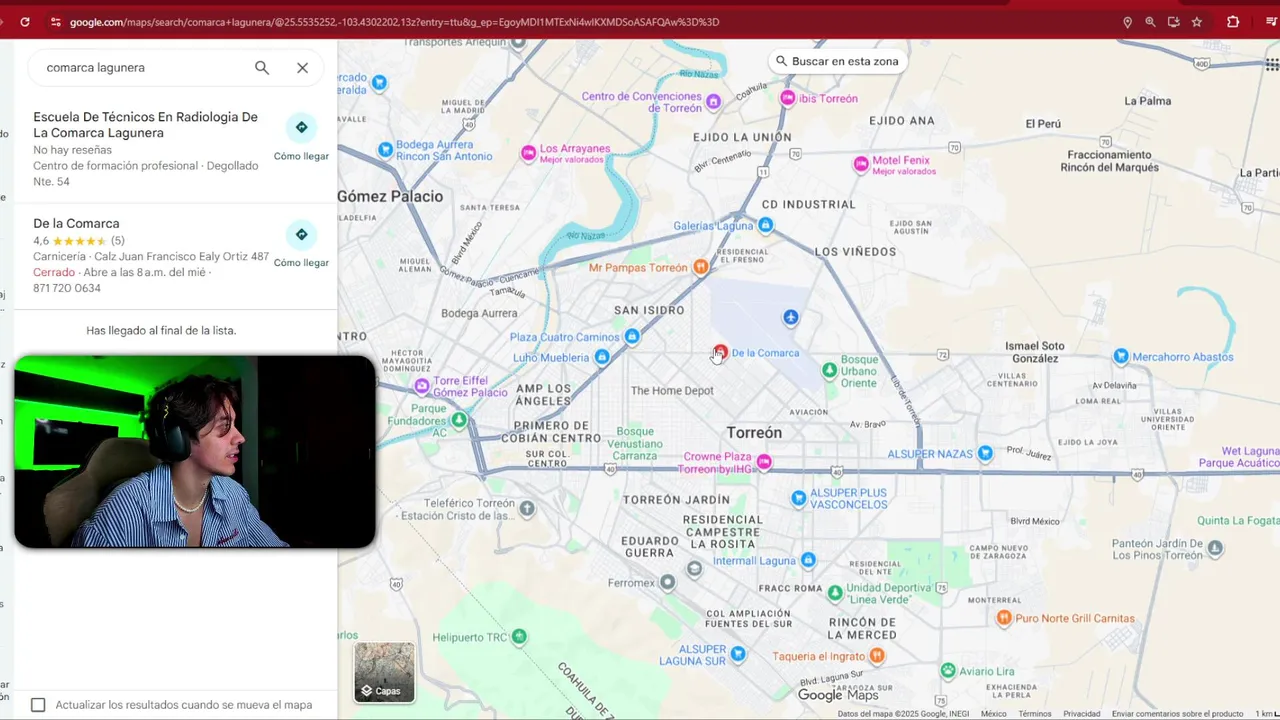
Task: Click the ALSUPER NAZAS store pin
Action: [986, 453]
